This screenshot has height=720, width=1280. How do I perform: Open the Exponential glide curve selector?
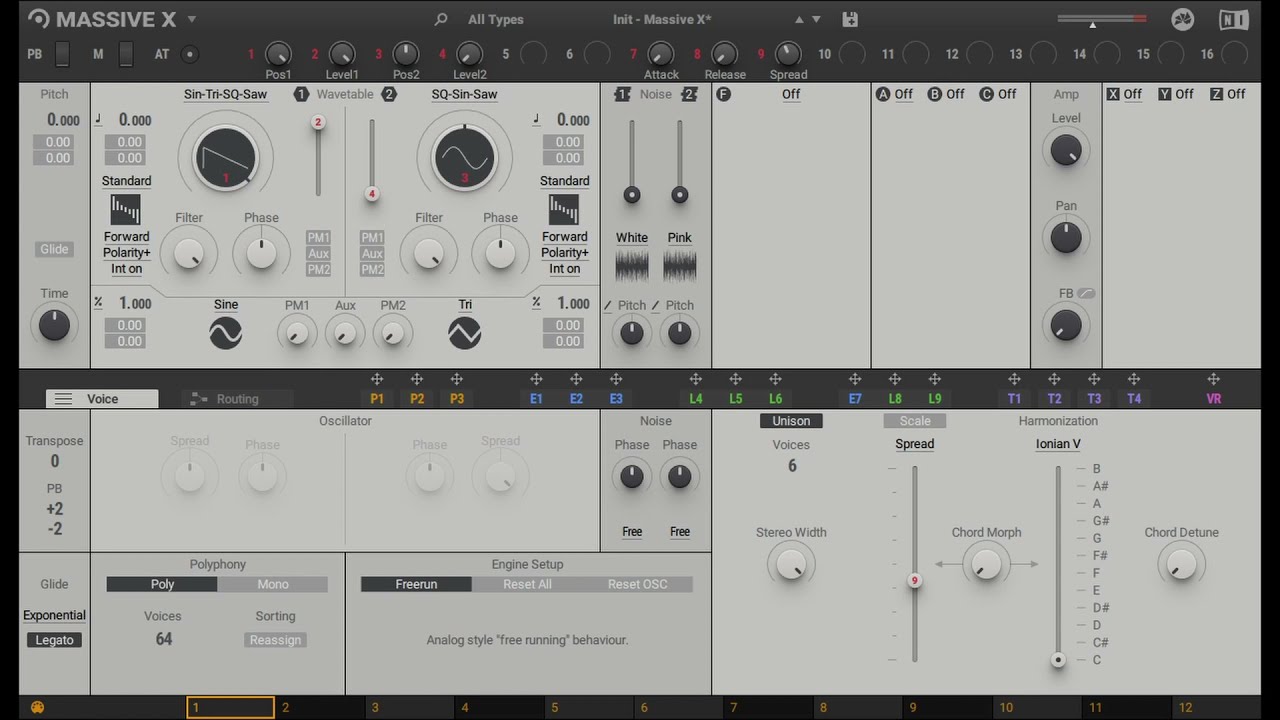[x=54, y=615]
